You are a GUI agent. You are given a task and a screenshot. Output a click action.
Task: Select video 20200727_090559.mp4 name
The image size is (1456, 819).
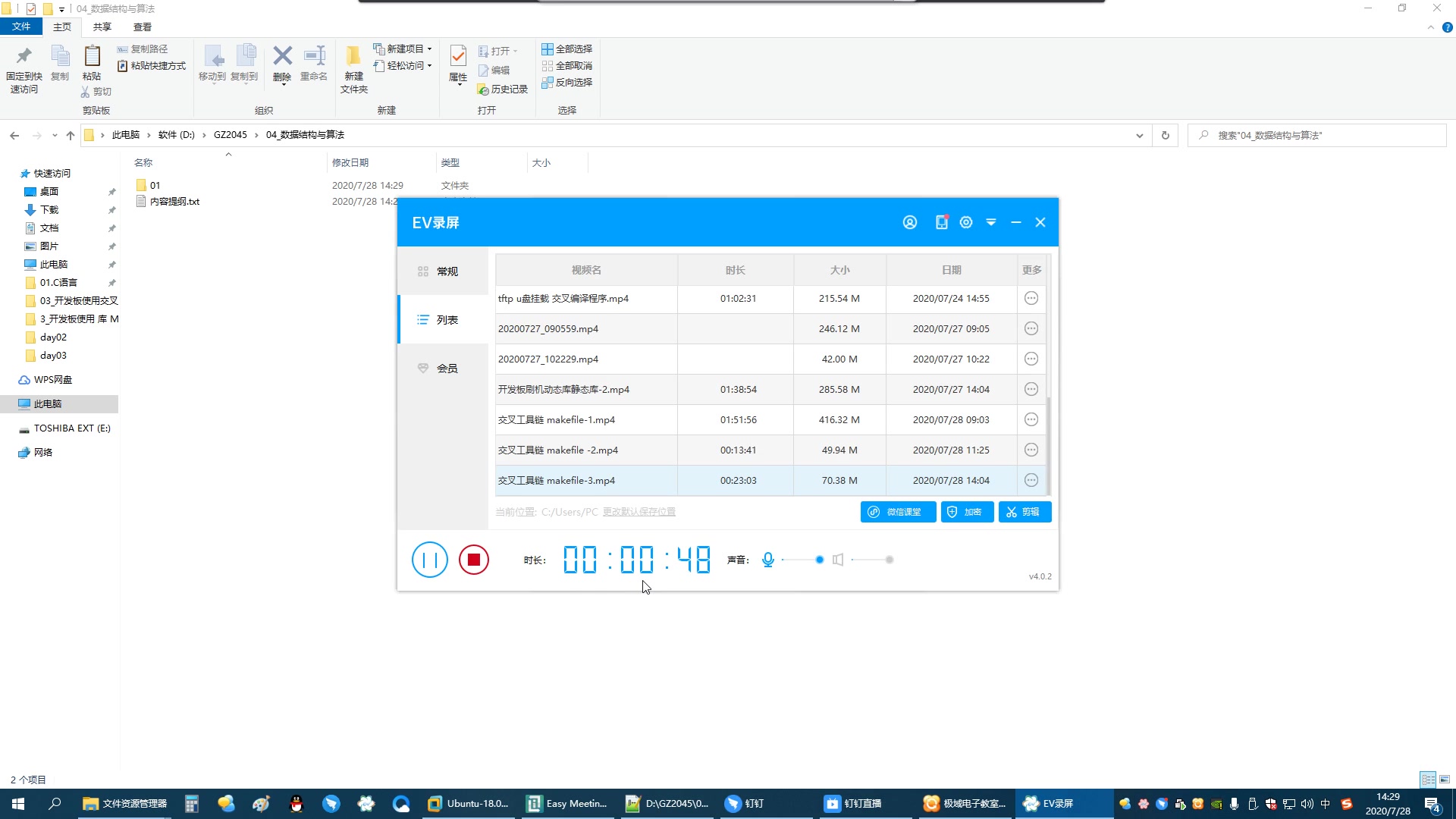pos(548,329)
